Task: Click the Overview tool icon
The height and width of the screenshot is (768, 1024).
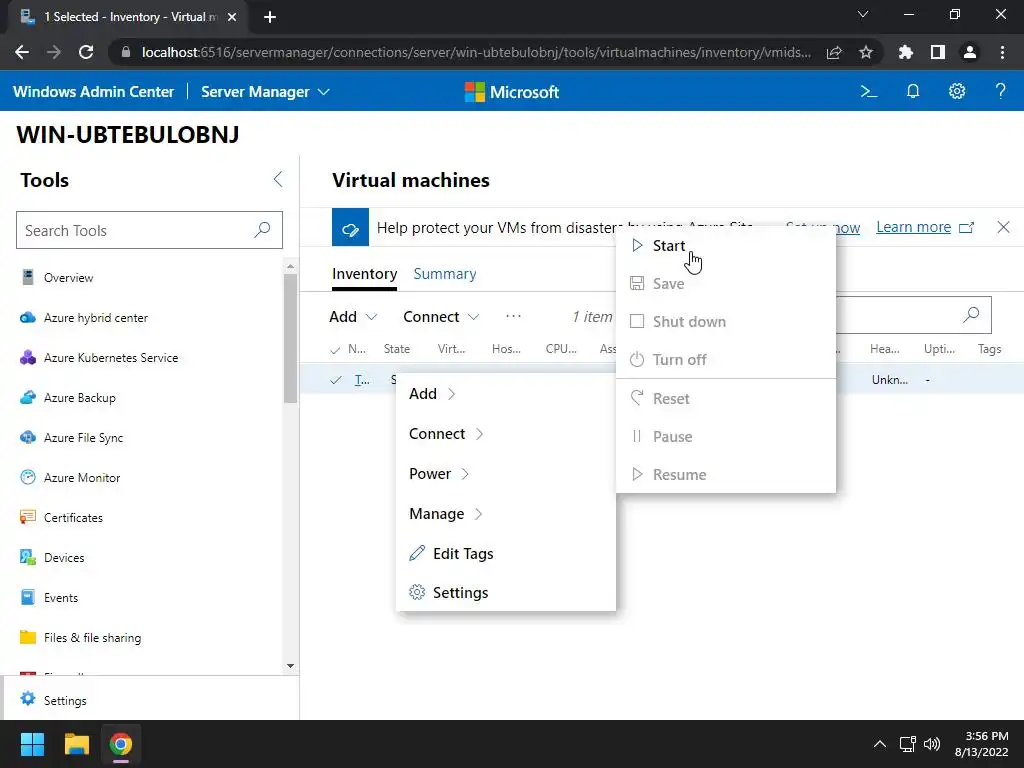Action: [27, 278]
